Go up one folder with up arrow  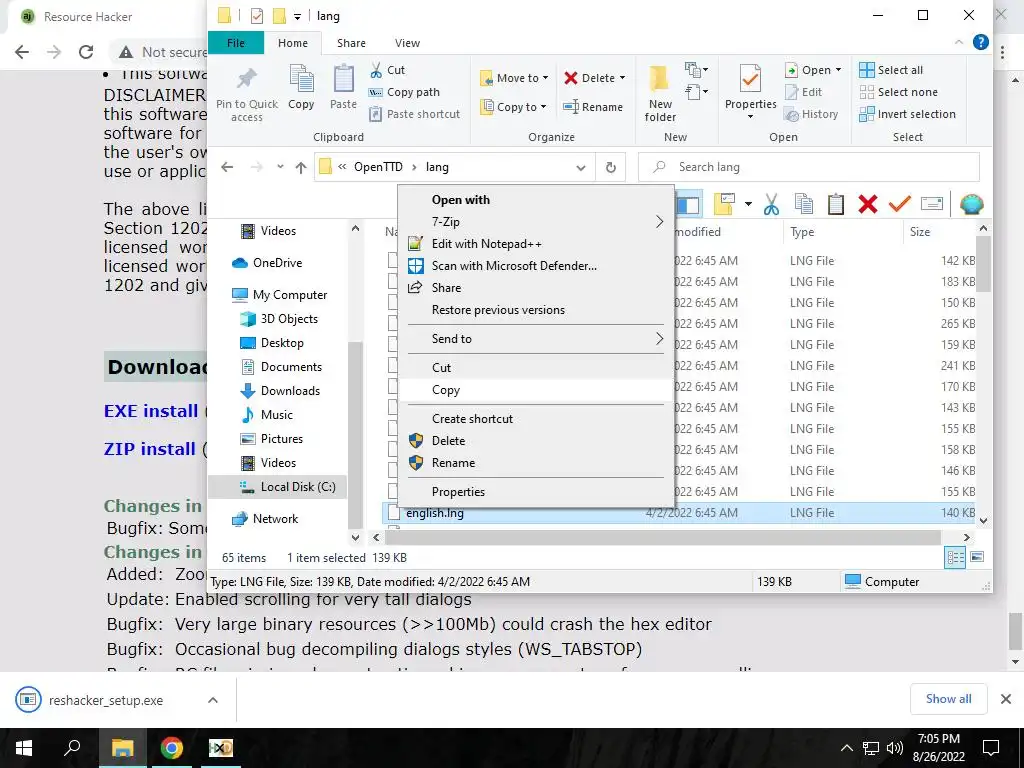tap(300, 167)
